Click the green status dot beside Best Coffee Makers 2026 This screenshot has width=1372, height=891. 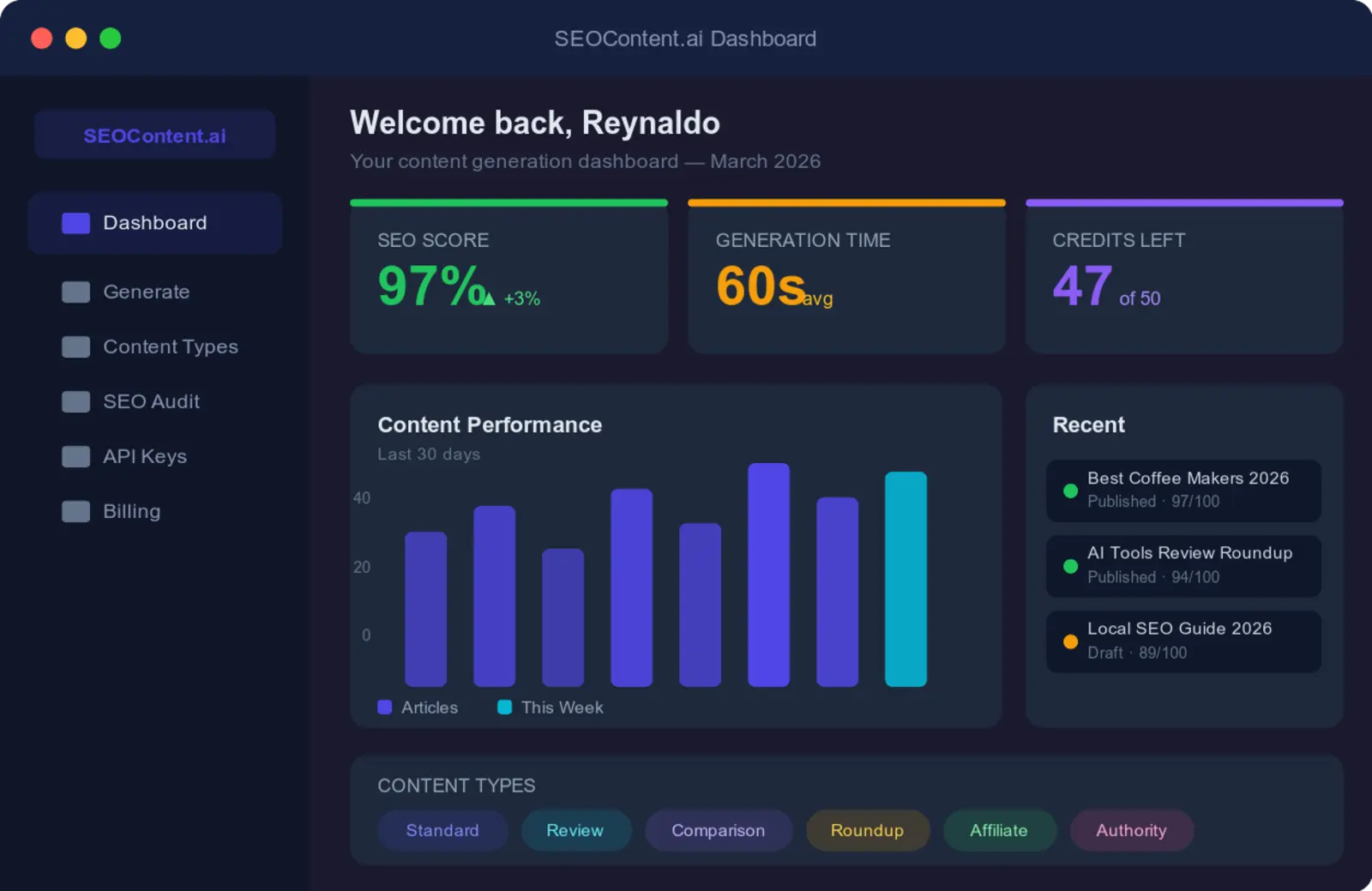(x=1069, y=491)
